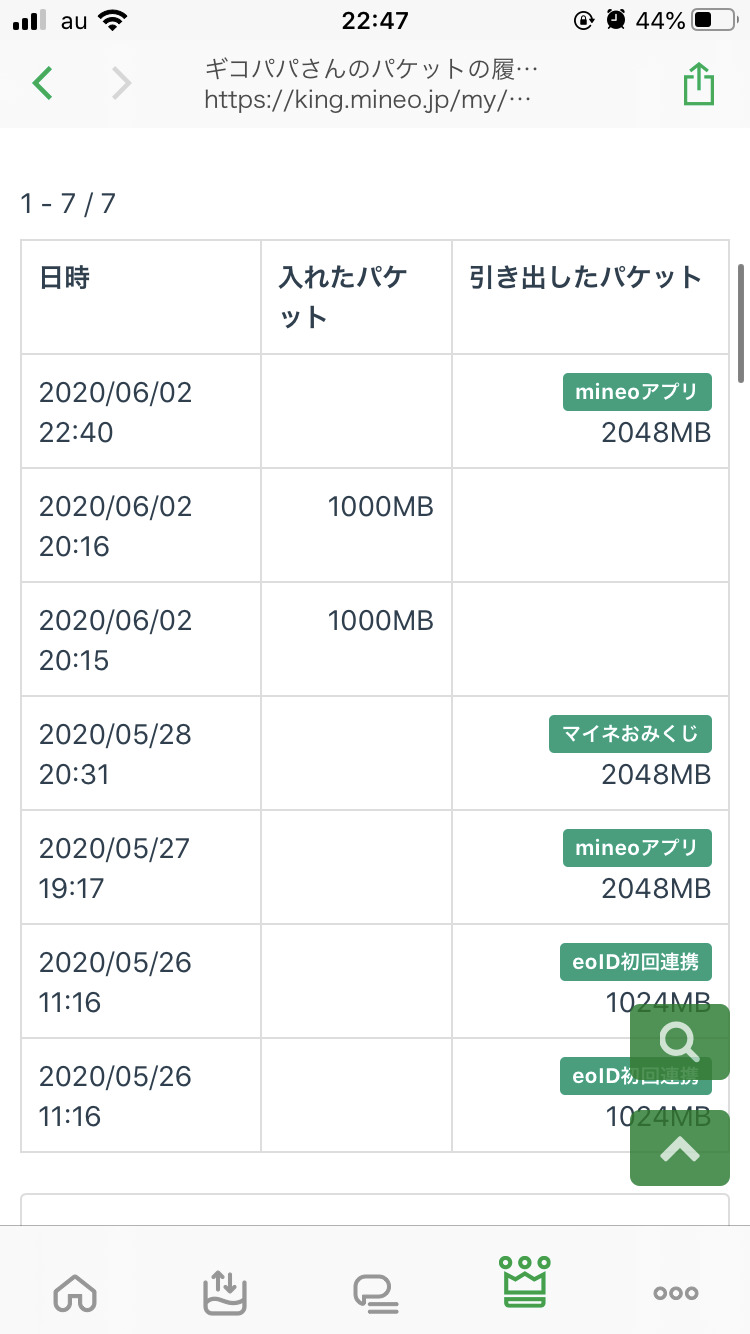Viewport: 750px width, 1334px height.
Task: Tap the マイネおみくじ tag
Action: click(629, 734)
